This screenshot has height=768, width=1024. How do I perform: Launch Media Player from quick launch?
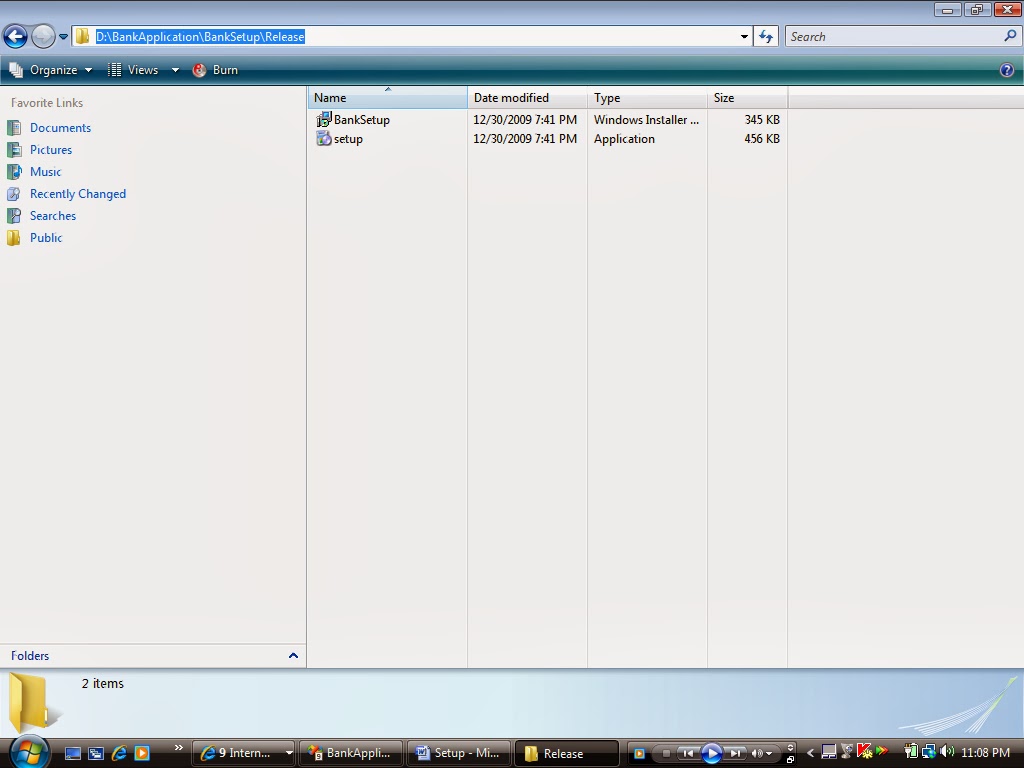pos(142,753)
